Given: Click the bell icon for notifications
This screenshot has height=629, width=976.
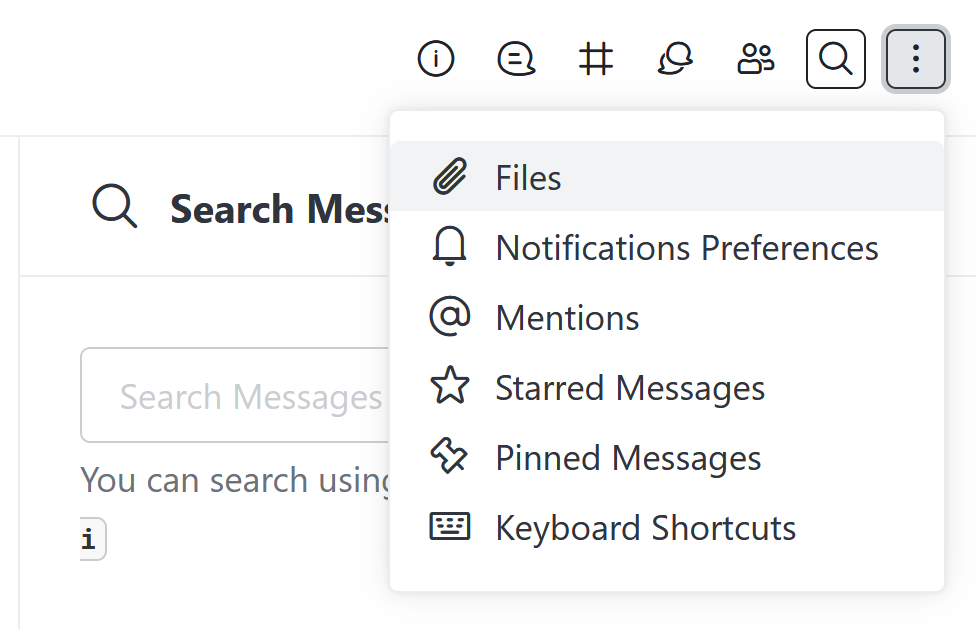Looking at the screenshot, I should 450,248.
